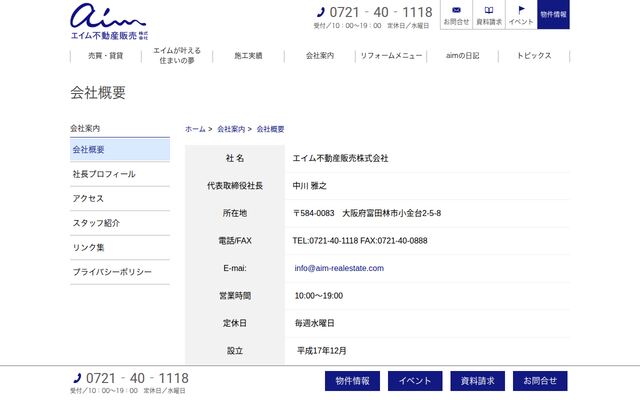Screen dimensions: 640x400
Task: Click the お問合せ button in footer bar
Action: pyautogui.click(x=540, y=381)
